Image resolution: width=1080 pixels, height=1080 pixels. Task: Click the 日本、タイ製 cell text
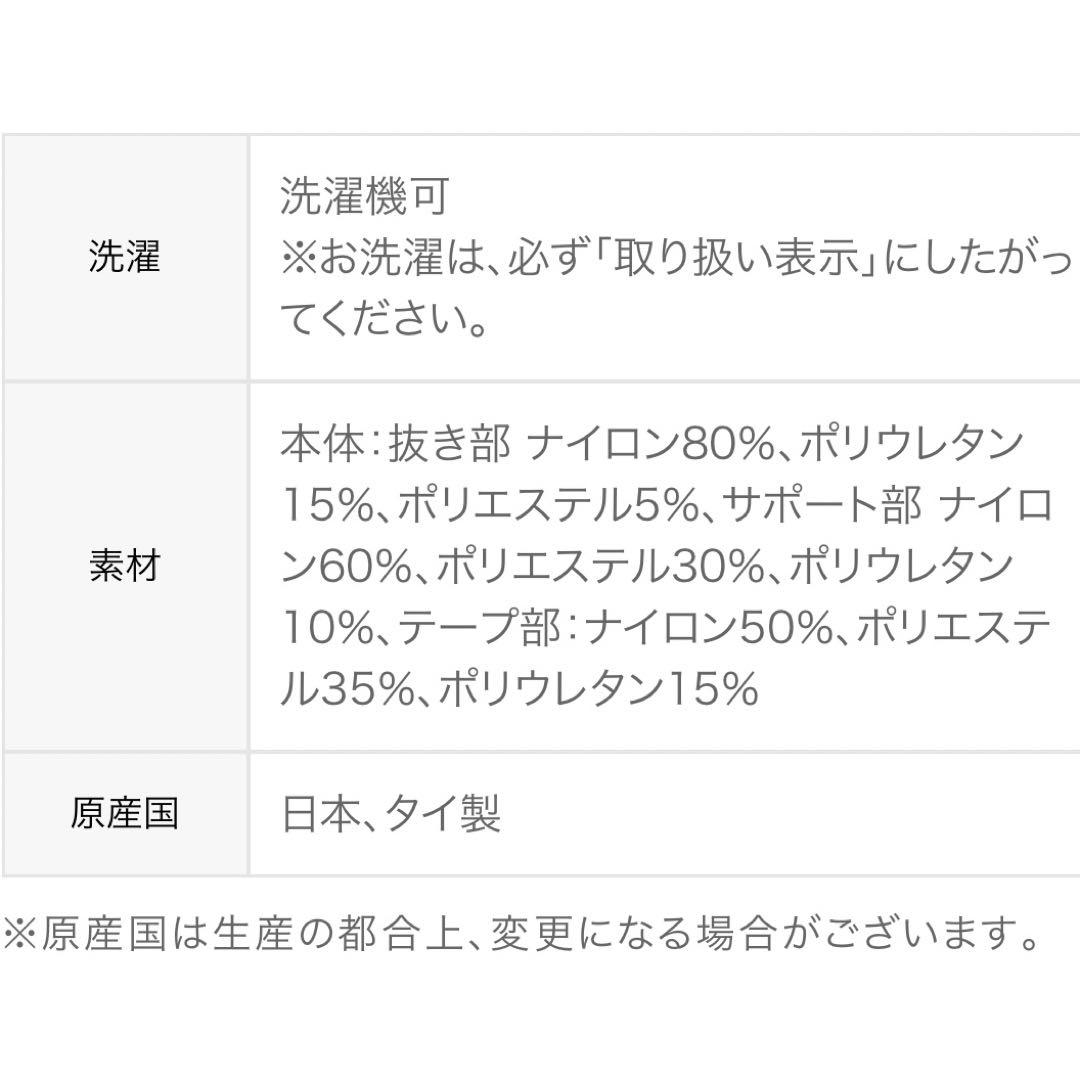tap(391, 813)
